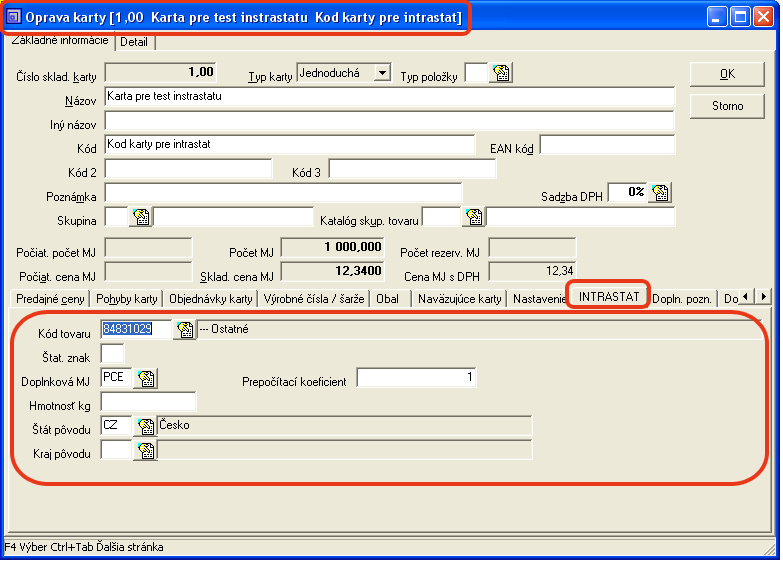Click the Cena MJ s DPH value 12,34
Screen dimensions: 783x563
tap(532, 271)
